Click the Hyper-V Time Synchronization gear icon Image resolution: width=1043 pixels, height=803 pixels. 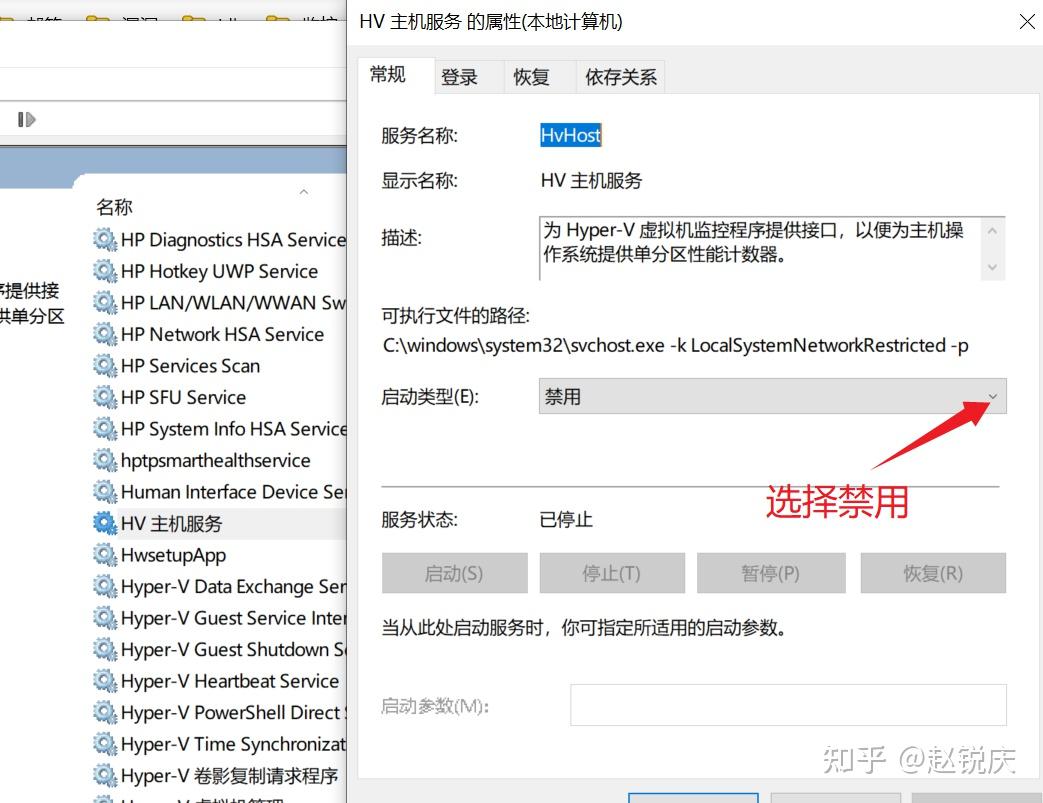pos(105,744)
